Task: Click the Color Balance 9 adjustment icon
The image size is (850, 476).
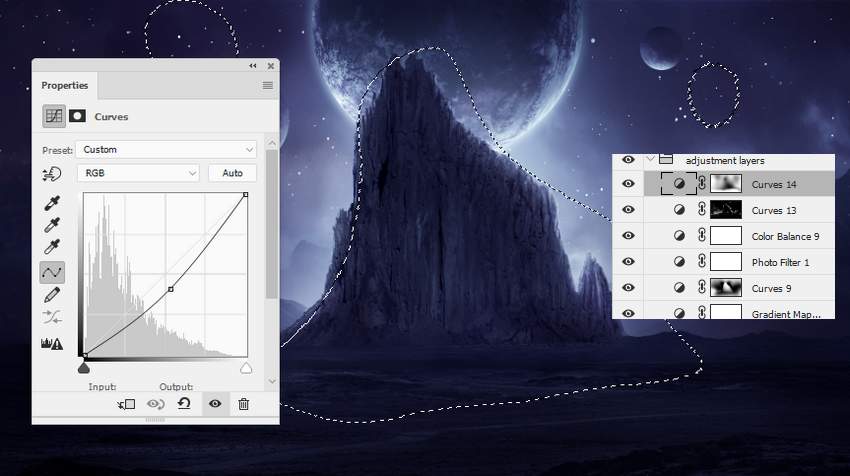Action: [x=679, y=236]
